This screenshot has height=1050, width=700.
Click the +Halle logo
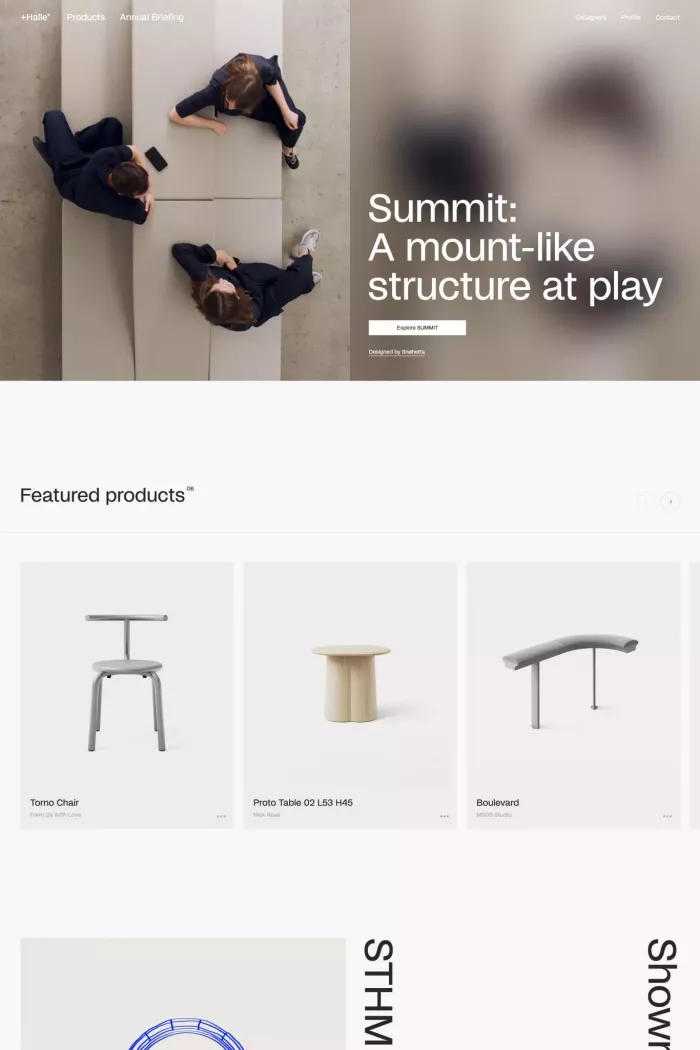click(36, 17)
